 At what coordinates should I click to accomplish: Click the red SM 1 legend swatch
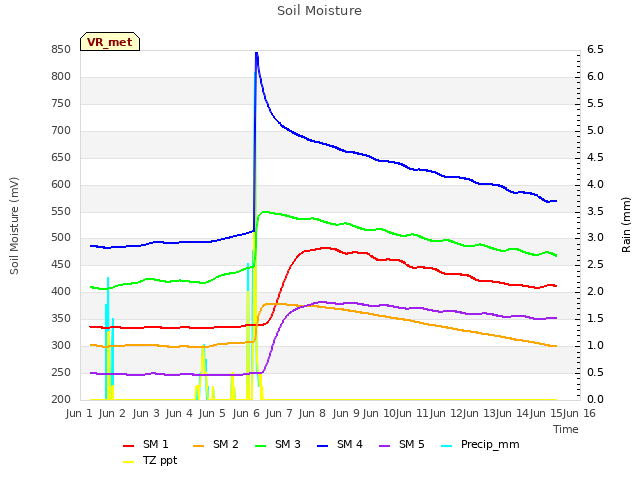click(x=129, y=445)
